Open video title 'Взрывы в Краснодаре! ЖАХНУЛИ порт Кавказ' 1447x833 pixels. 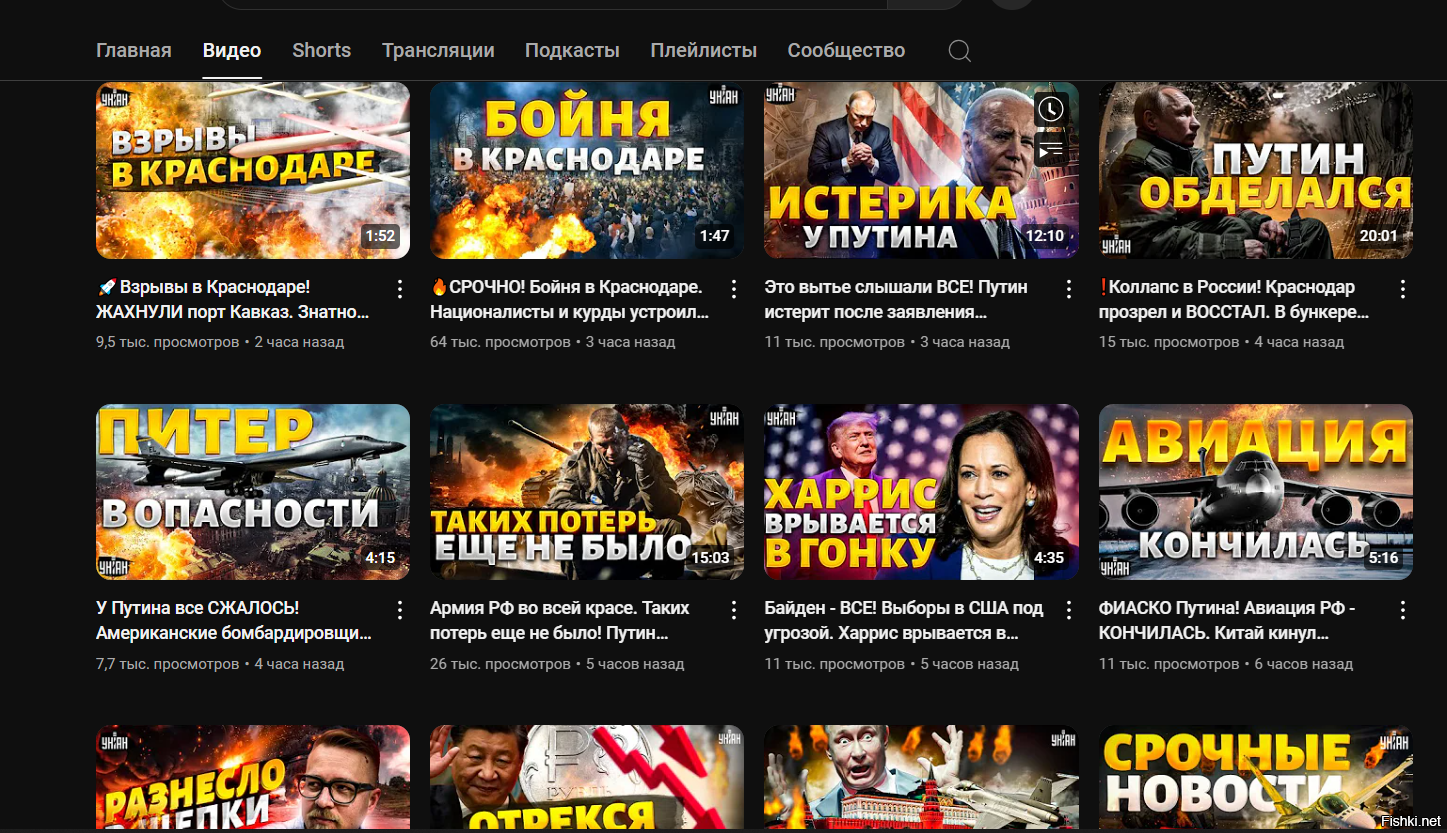[233, 300]
